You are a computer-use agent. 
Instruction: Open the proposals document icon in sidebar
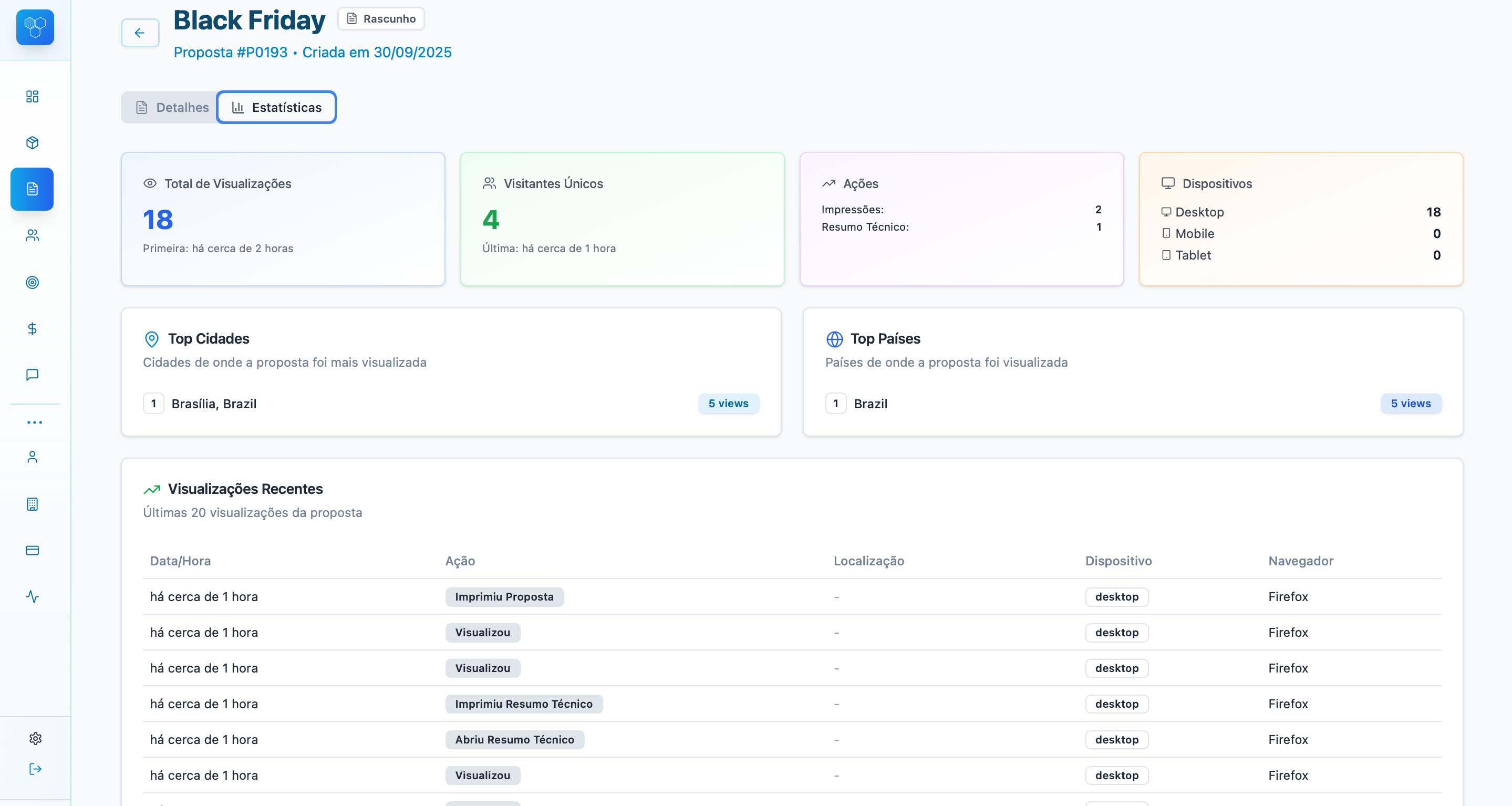pyautogui.click(x=32, y=189)
